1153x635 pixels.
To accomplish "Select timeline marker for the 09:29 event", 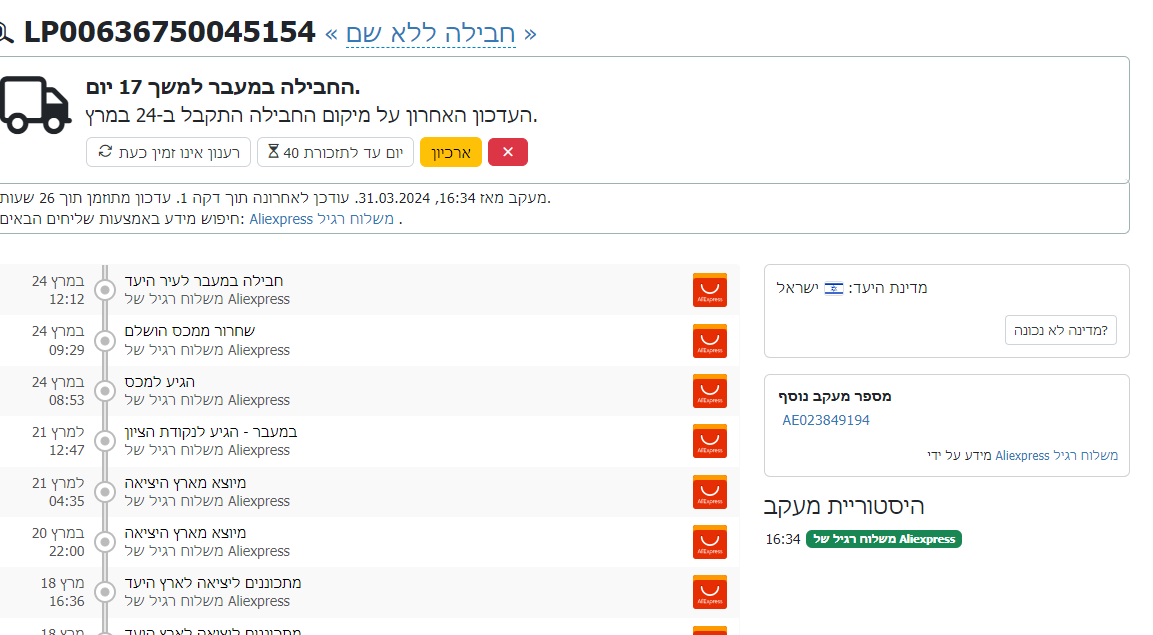I will [105, 341].
